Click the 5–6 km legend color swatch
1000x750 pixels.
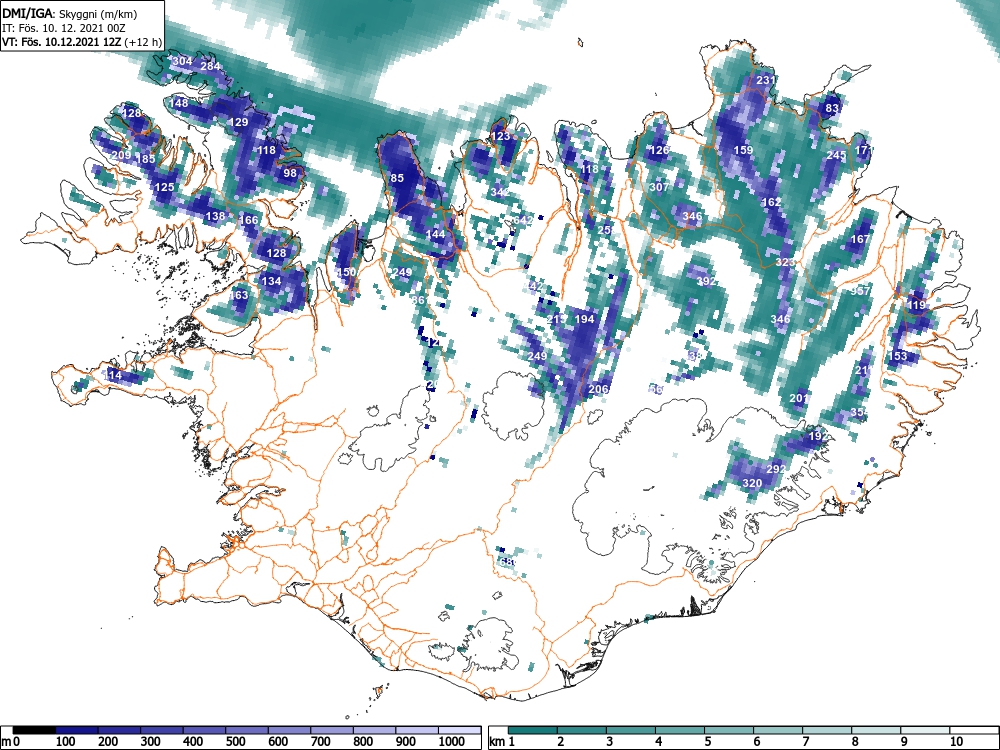730,730
